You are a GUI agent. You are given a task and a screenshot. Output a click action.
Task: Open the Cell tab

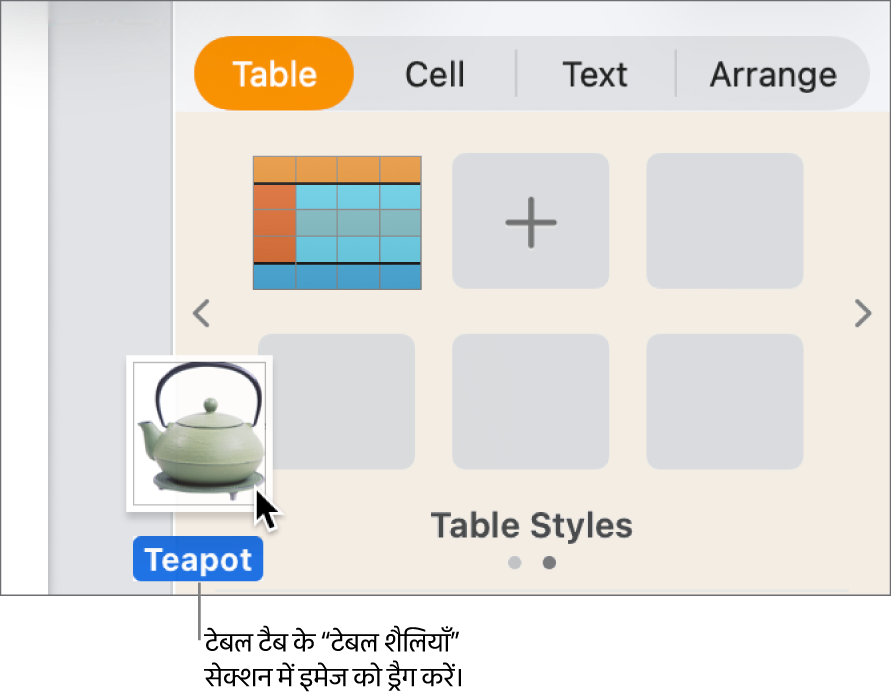(434, 74)
